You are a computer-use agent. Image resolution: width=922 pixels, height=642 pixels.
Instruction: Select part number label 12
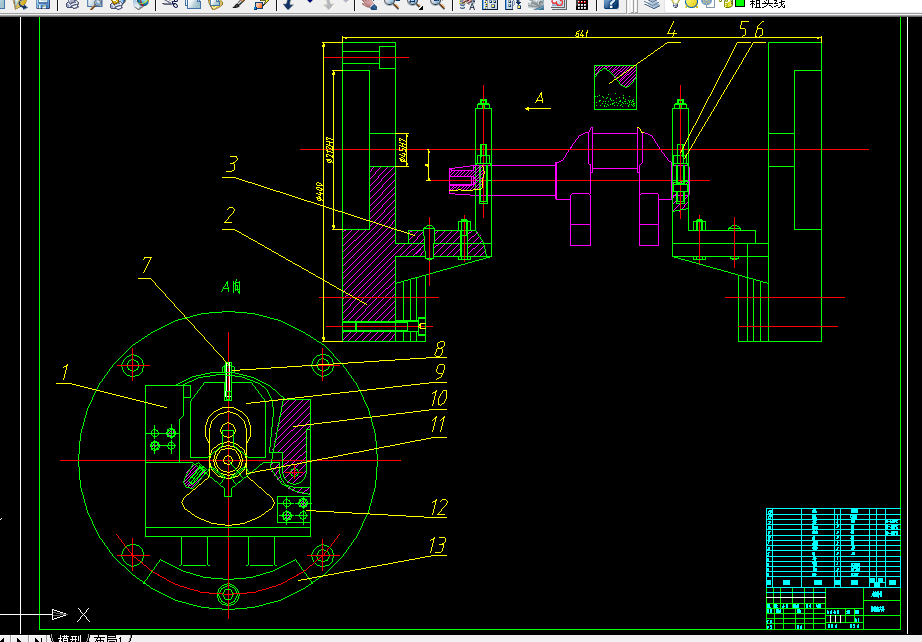pos(439,507)
